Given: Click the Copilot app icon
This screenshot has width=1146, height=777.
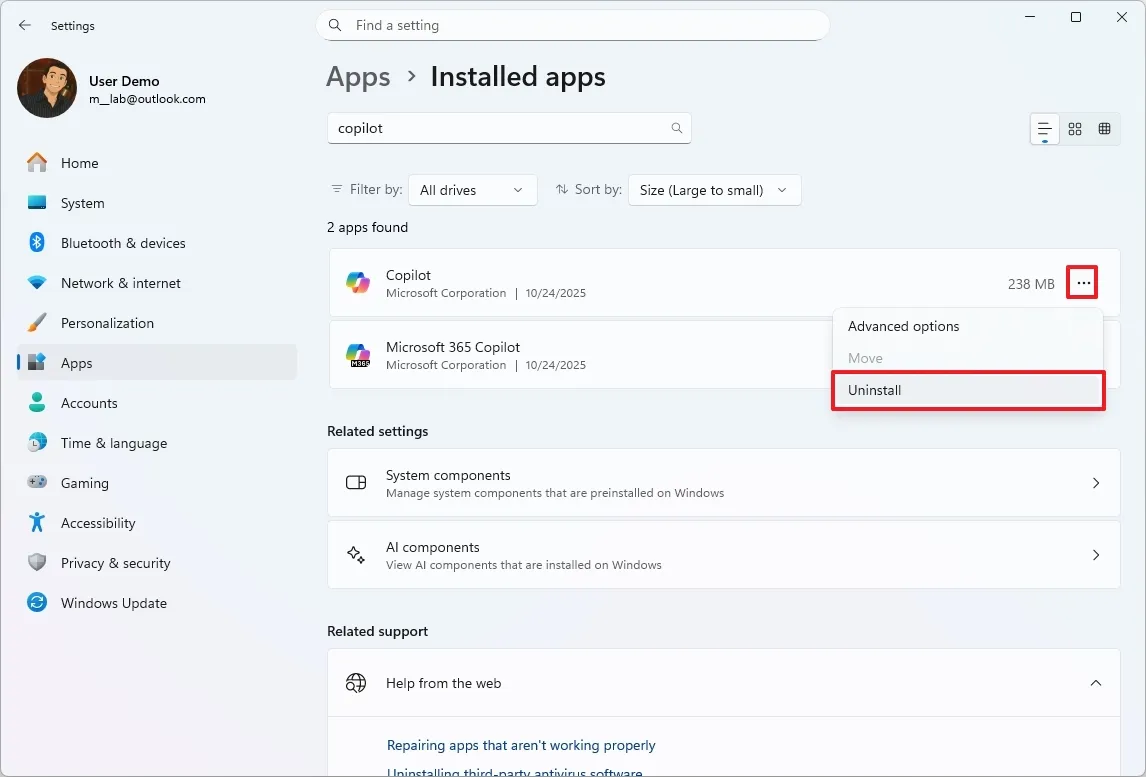Looking at the screenshot, I should pos(357,282).
